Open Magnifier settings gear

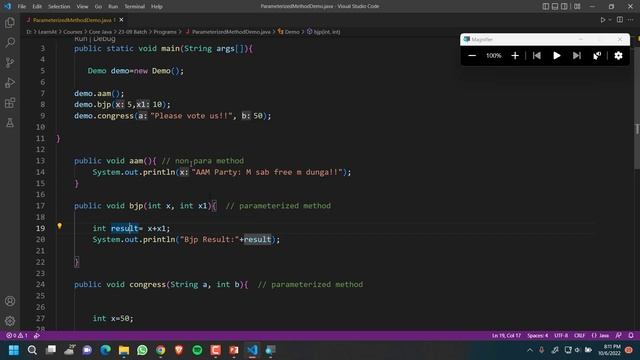tap(618, 56)
